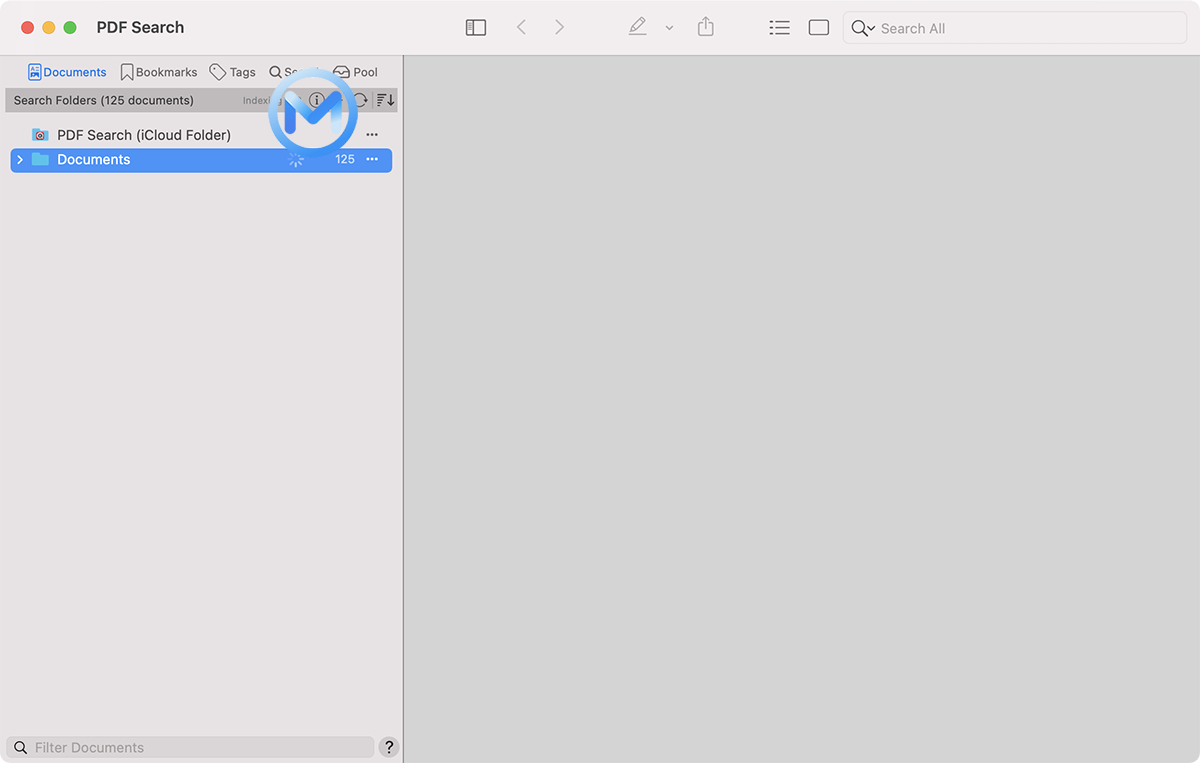Viewport: 1200px width, 763px height.
Task: Expand the Documents folder chevron
Action: [20, 160]
